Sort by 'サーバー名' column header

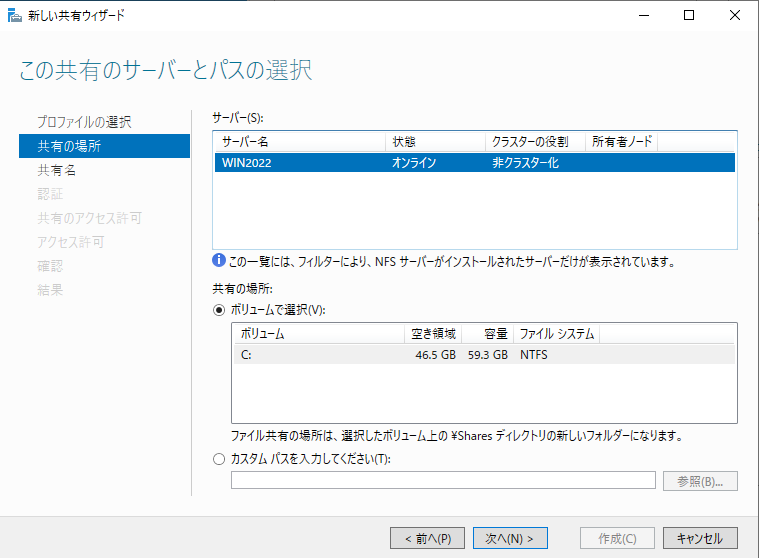300,142
